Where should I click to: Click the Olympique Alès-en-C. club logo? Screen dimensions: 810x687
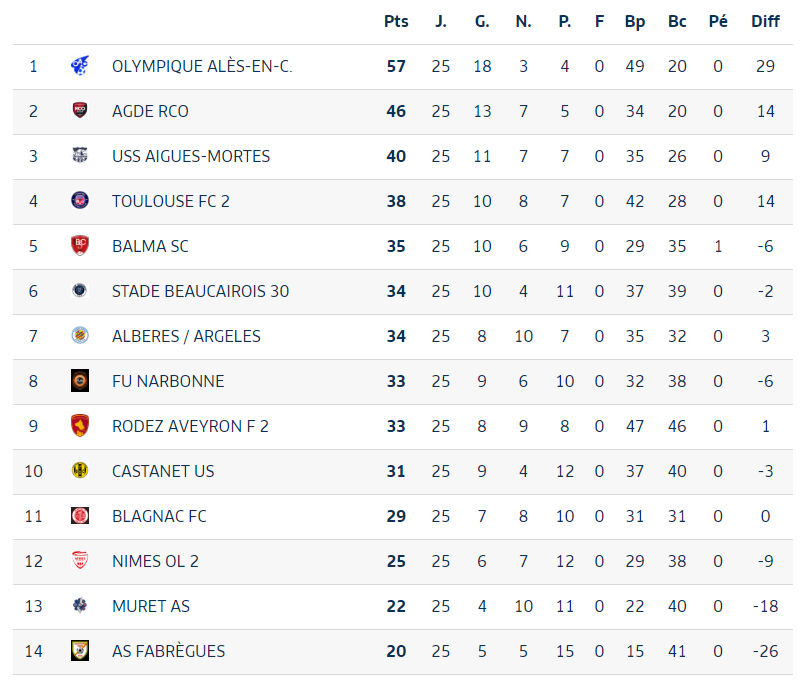click(x=80, y=66)
